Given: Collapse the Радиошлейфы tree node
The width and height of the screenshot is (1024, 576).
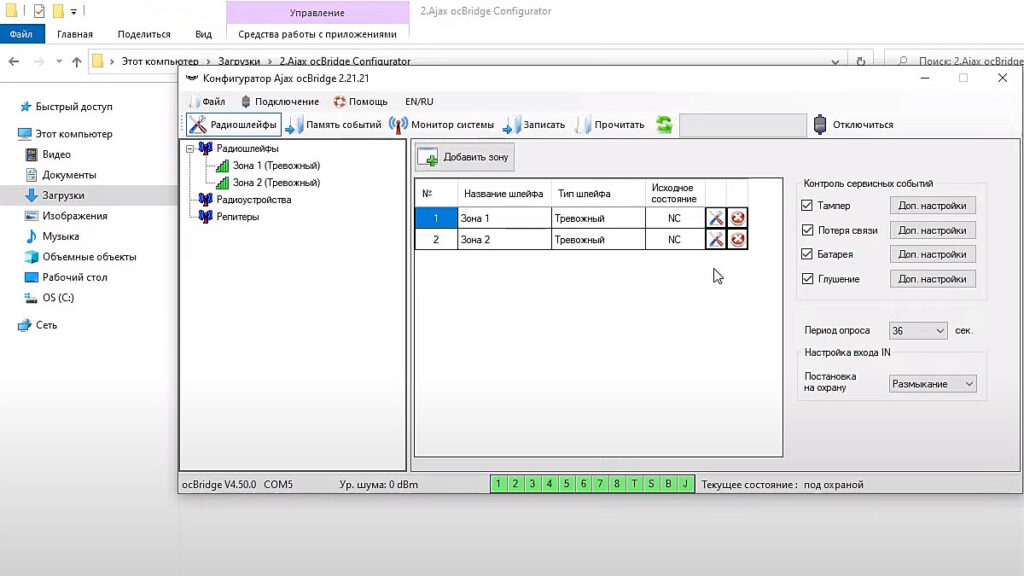Looking at the screenshot, I should (190, 149).
